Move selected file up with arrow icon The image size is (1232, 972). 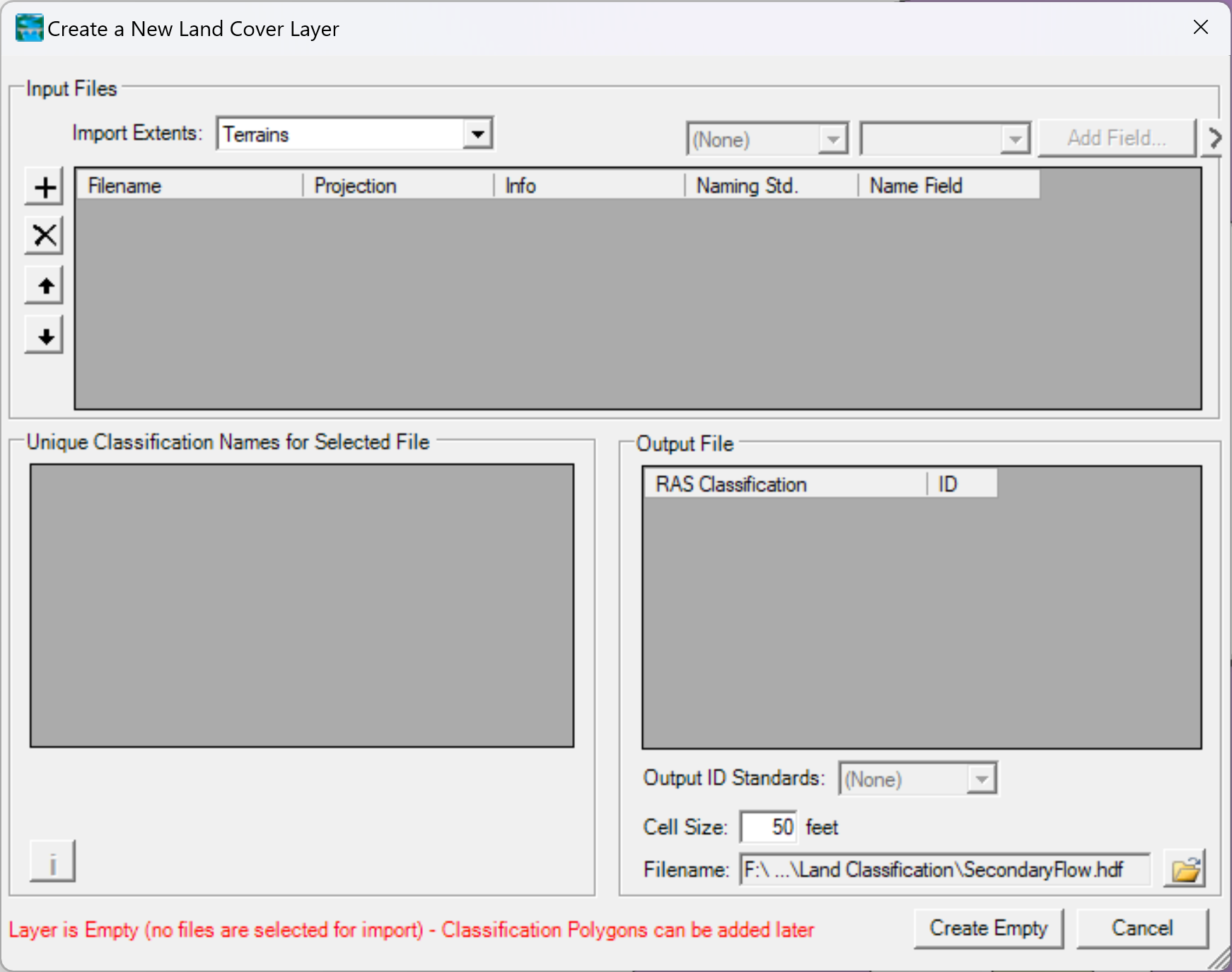(x=45, y=286)
